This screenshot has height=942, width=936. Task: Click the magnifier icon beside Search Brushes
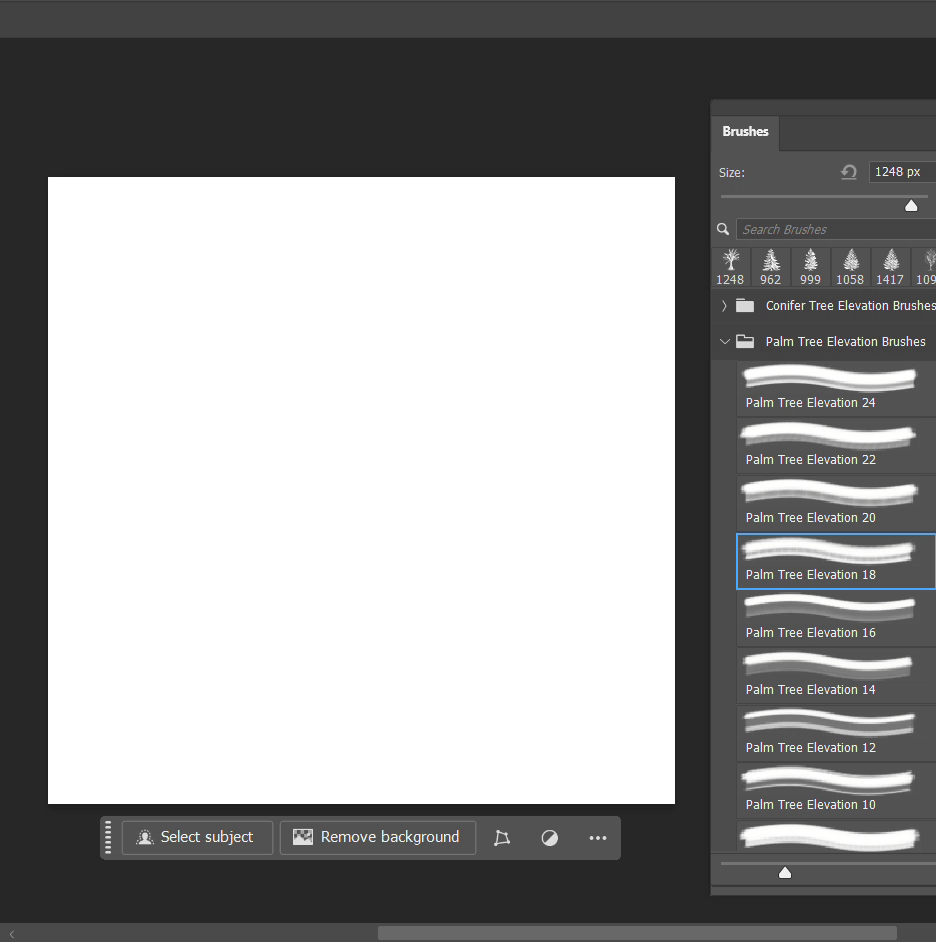(723, 229)
